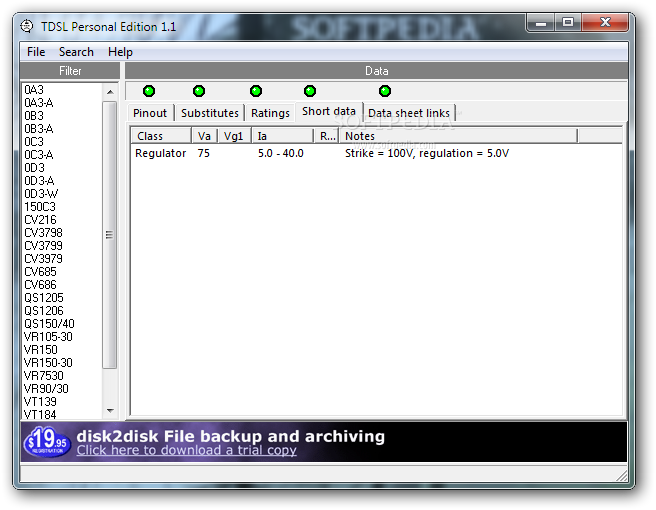656x510 pixels.
Task: Click the Ia value 5.0 - 40.0
Action: tap(280, 153)
